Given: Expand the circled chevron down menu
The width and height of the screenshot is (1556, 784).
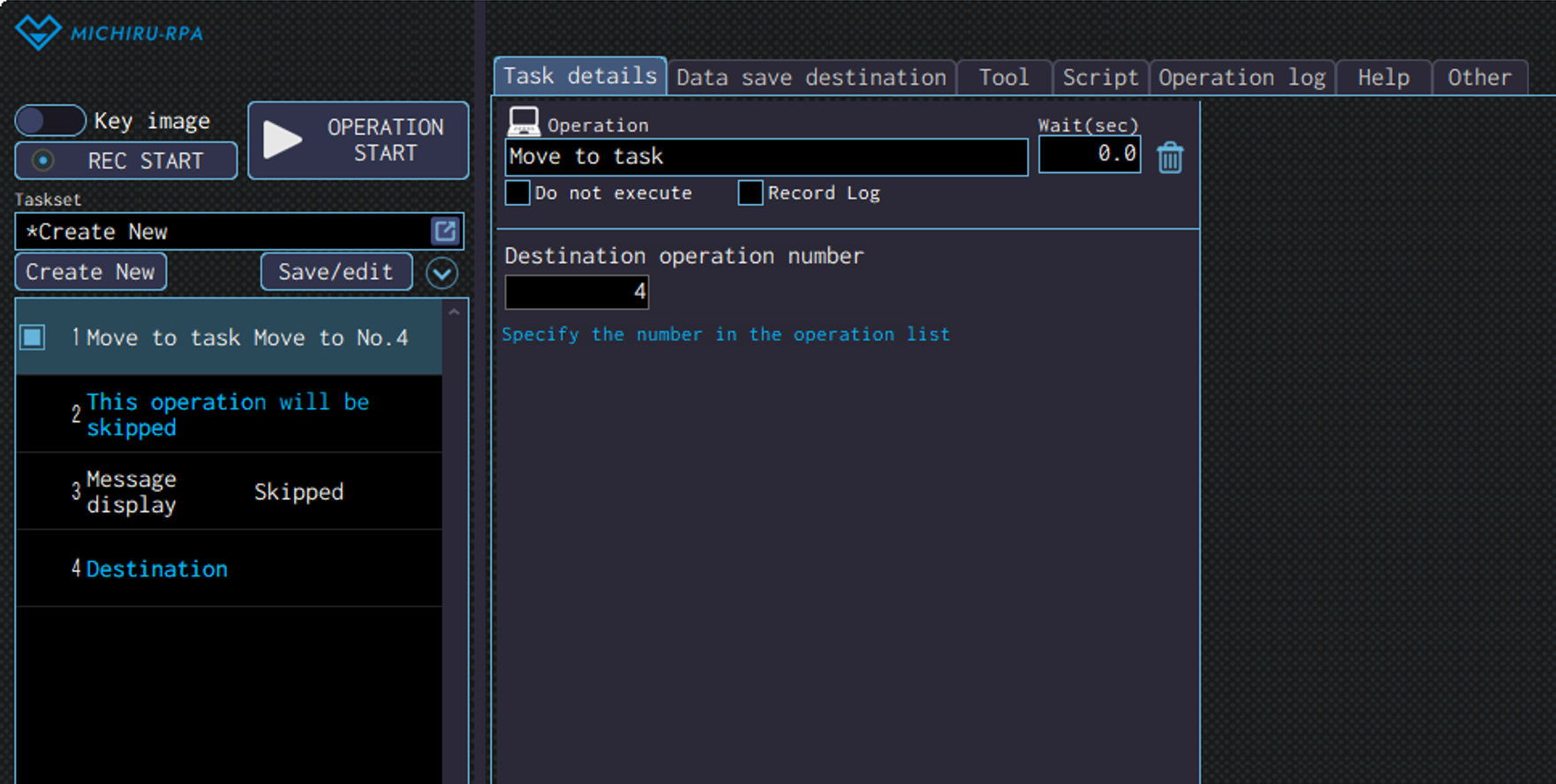Looking at the screenshot, I should click(442, 273).
